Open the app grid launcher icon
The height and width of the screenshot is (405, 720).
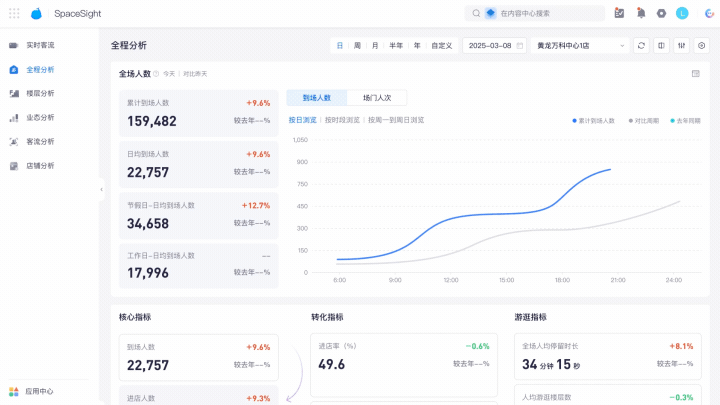point(14,13)
